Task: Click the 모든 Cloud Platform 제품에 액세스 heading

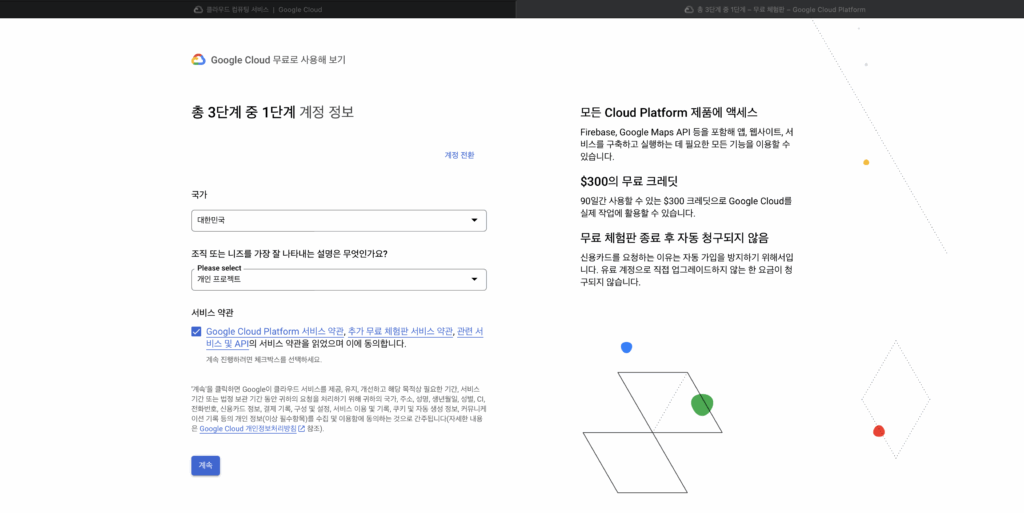Action: tap(669, 112)
